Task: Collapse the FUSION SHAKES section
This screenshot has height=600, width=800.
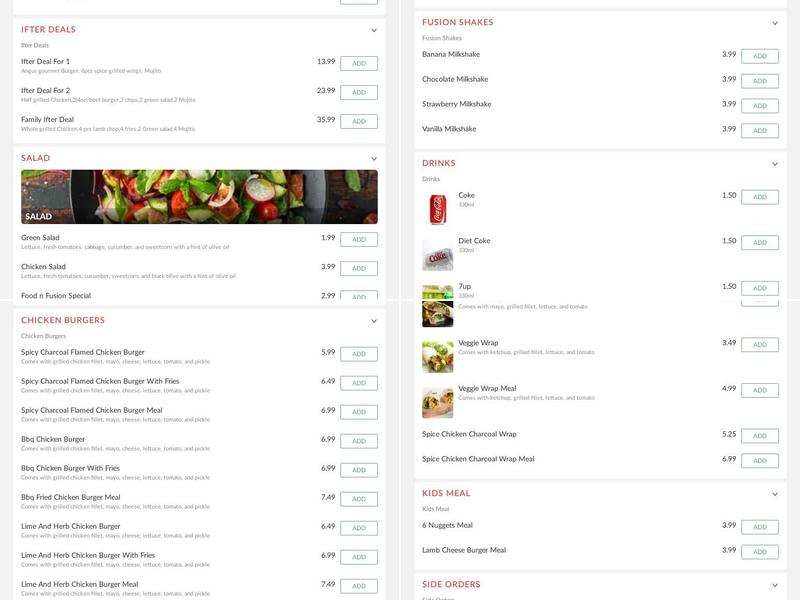Action: 775,21
